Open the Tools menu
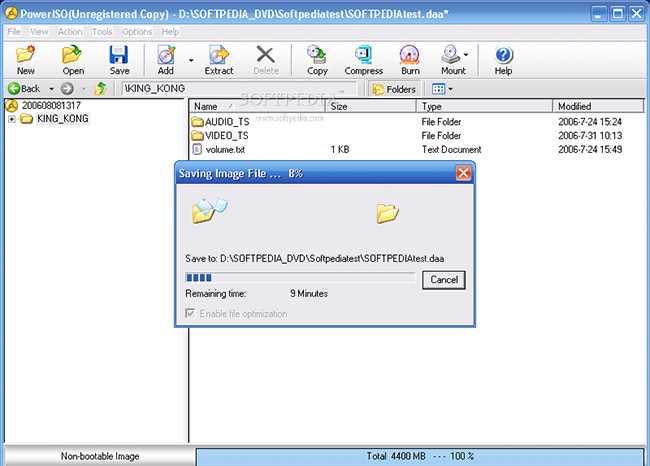Screen dimensions: 650x466 [102, 32]
